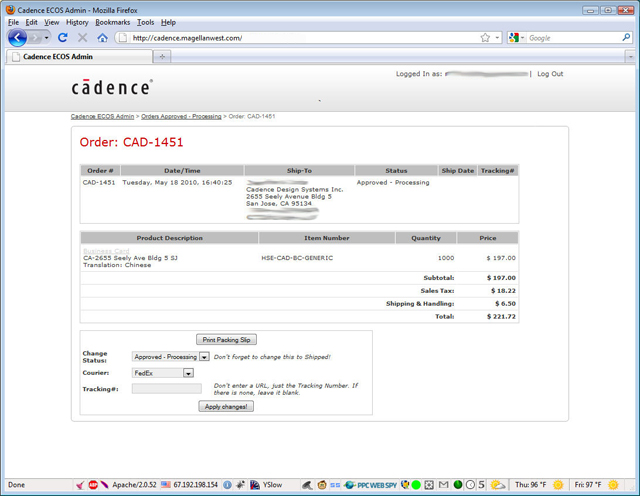This screenshot has width=640, height=496.
Task: Open the Cadence ECOS Admin breadcrumb link
Action: (x=102, y=116)
